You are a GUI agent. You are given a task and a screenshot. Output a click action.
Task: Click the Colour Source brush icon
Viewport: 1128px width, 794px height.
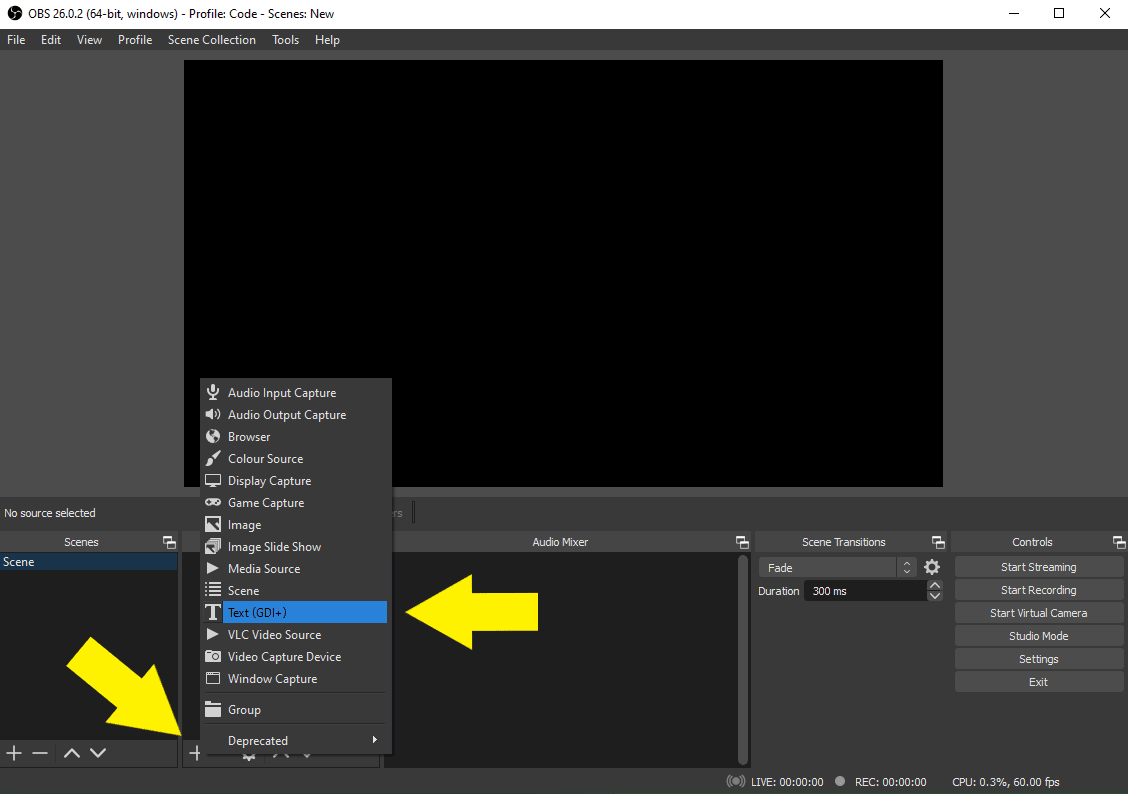click(x=213, y=458)
